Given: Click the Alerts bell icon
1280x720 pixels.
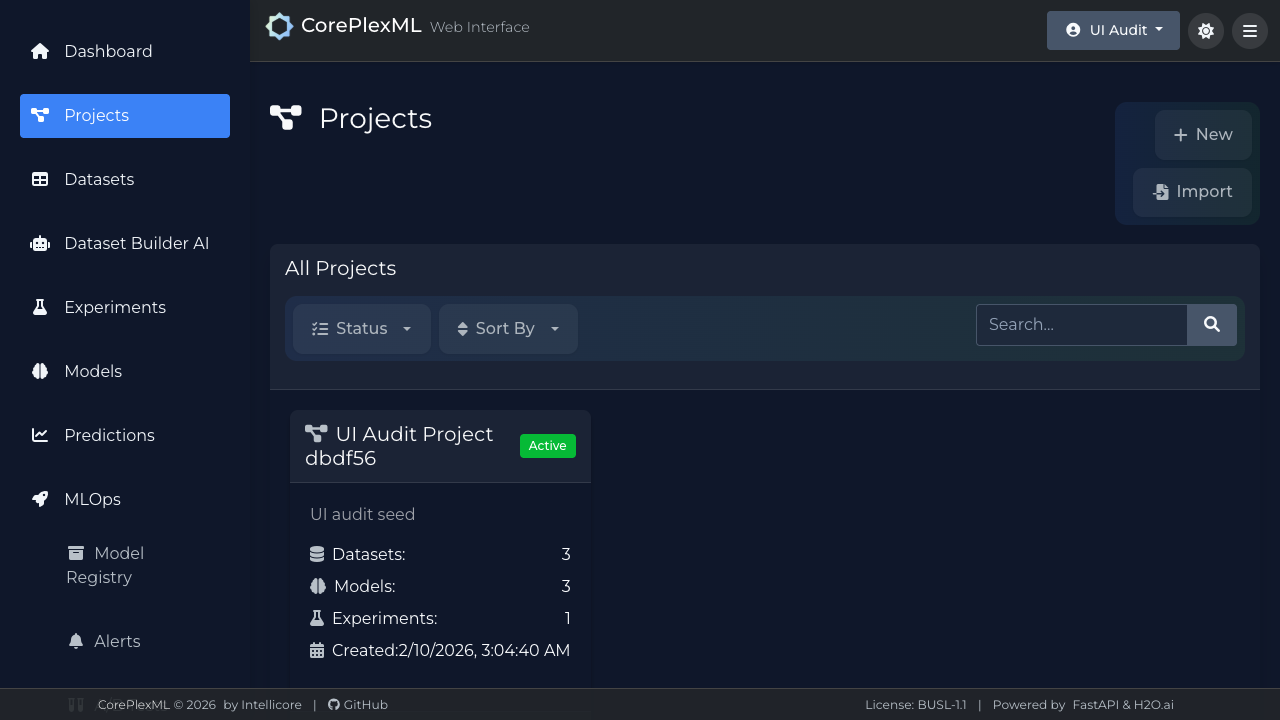Looking at the screenshot, I should coord(76,641).
